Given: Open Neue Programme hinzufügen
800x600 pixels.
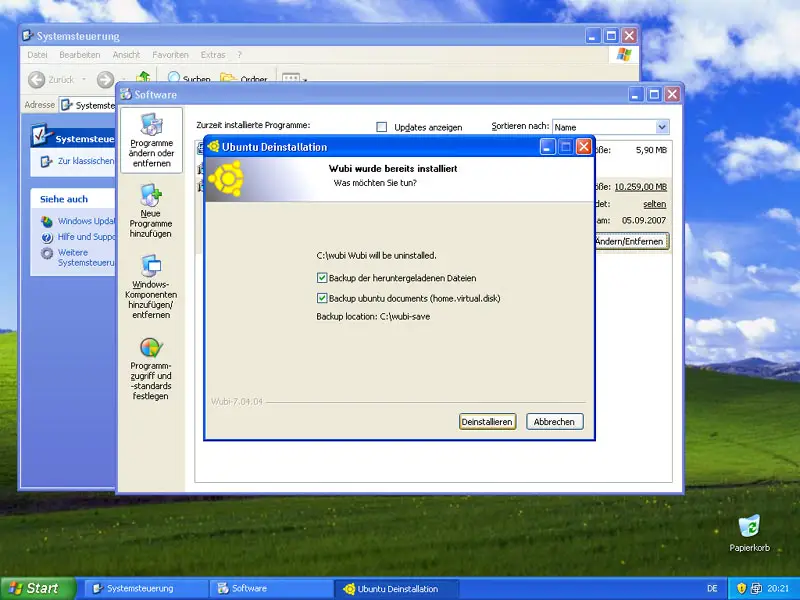Looking at the screenshot, I should click(151, 211).
